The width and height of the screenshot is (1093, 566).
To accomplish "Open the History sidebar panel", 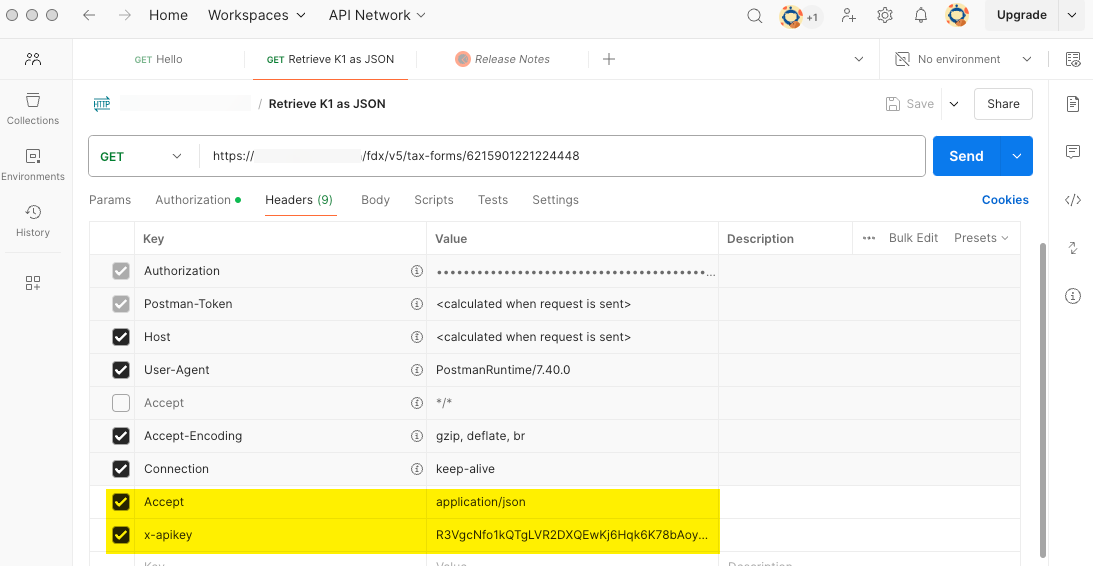I will [x=33, y=220].
